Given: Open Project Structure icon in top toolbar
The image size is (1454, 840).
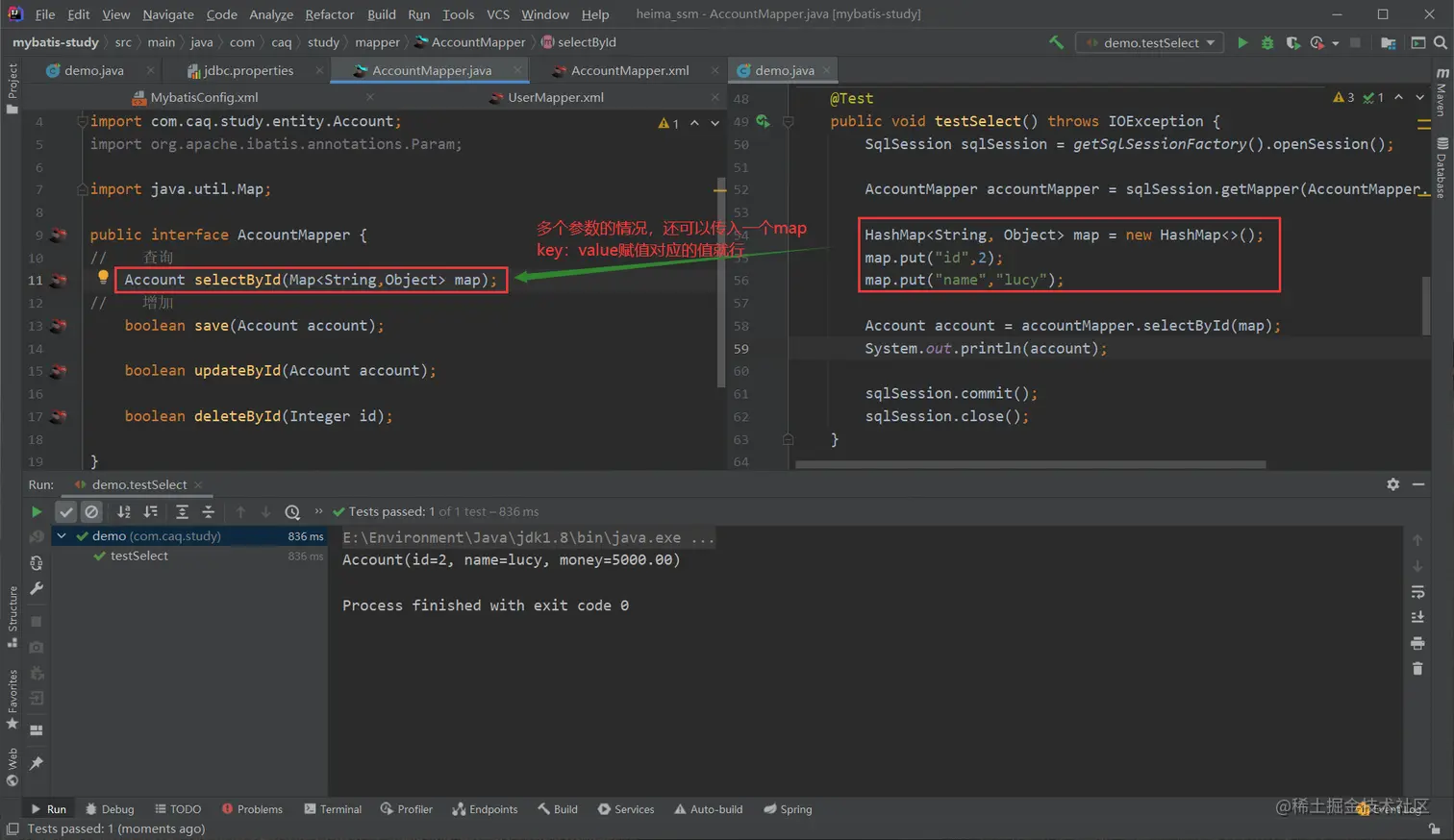Looking at the screenshot, I should 1388,42.
